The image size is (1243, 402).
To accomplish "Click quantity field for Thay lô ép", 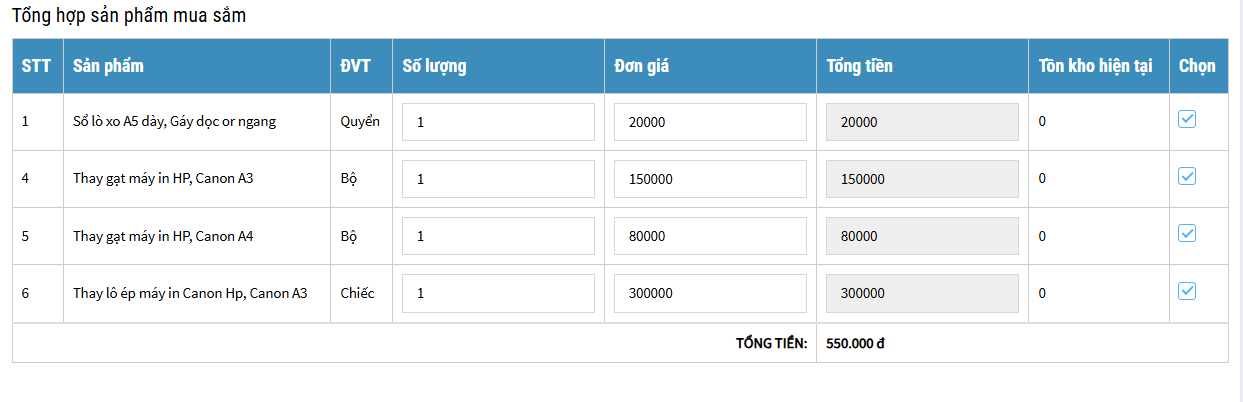I will click(x=498, y=293).
